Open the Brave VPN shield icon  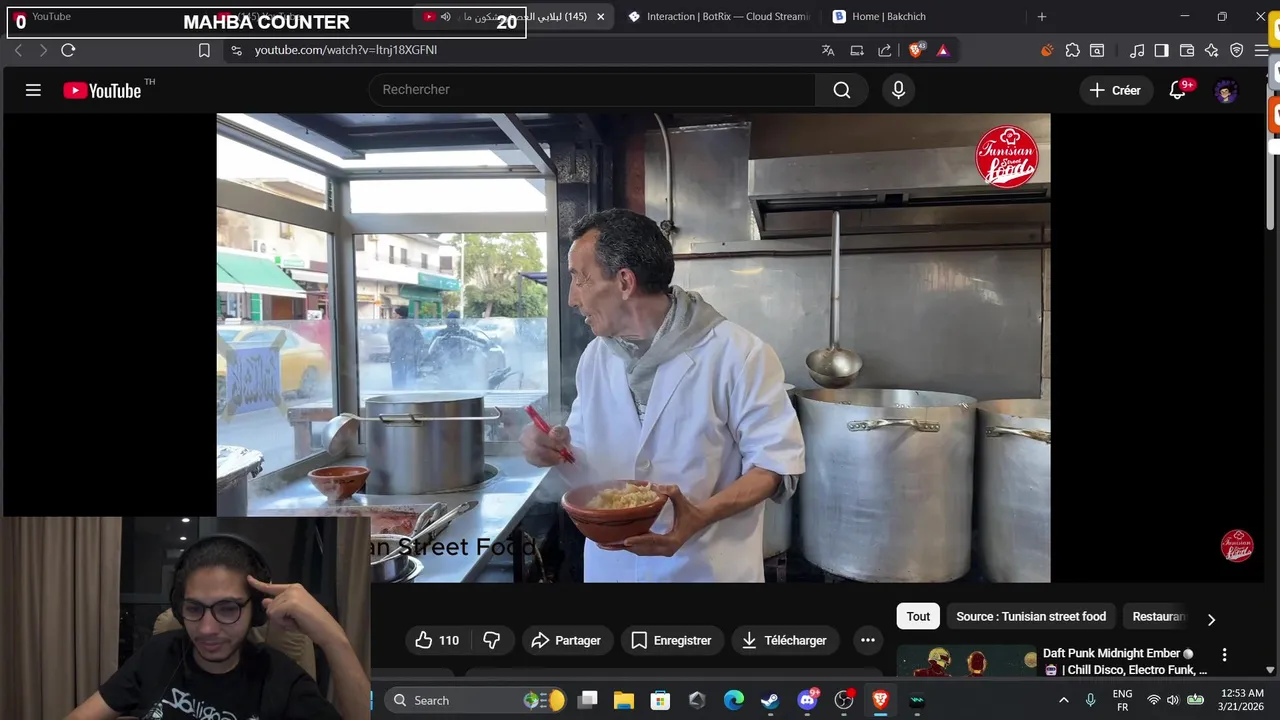point(1237,50)
